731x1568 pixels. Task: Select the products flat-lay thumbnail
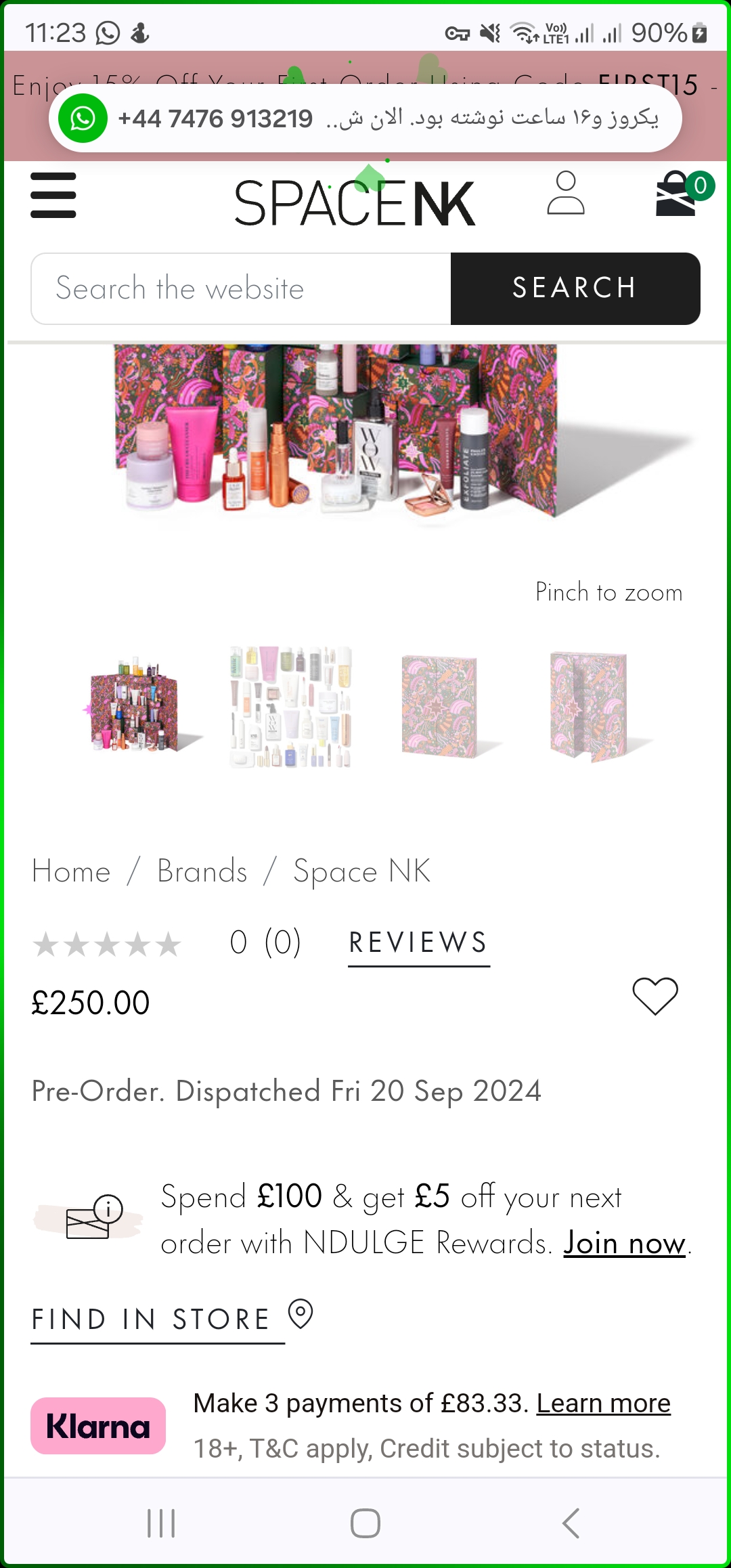click(x=291, y=707)
